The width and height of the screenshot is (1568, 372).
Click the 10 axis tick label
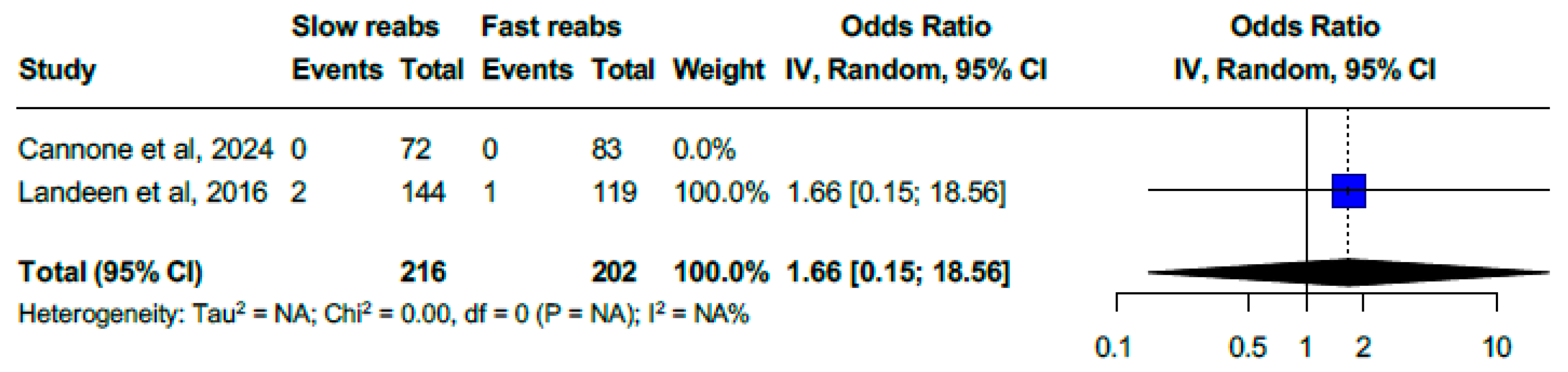point(1497,348)
